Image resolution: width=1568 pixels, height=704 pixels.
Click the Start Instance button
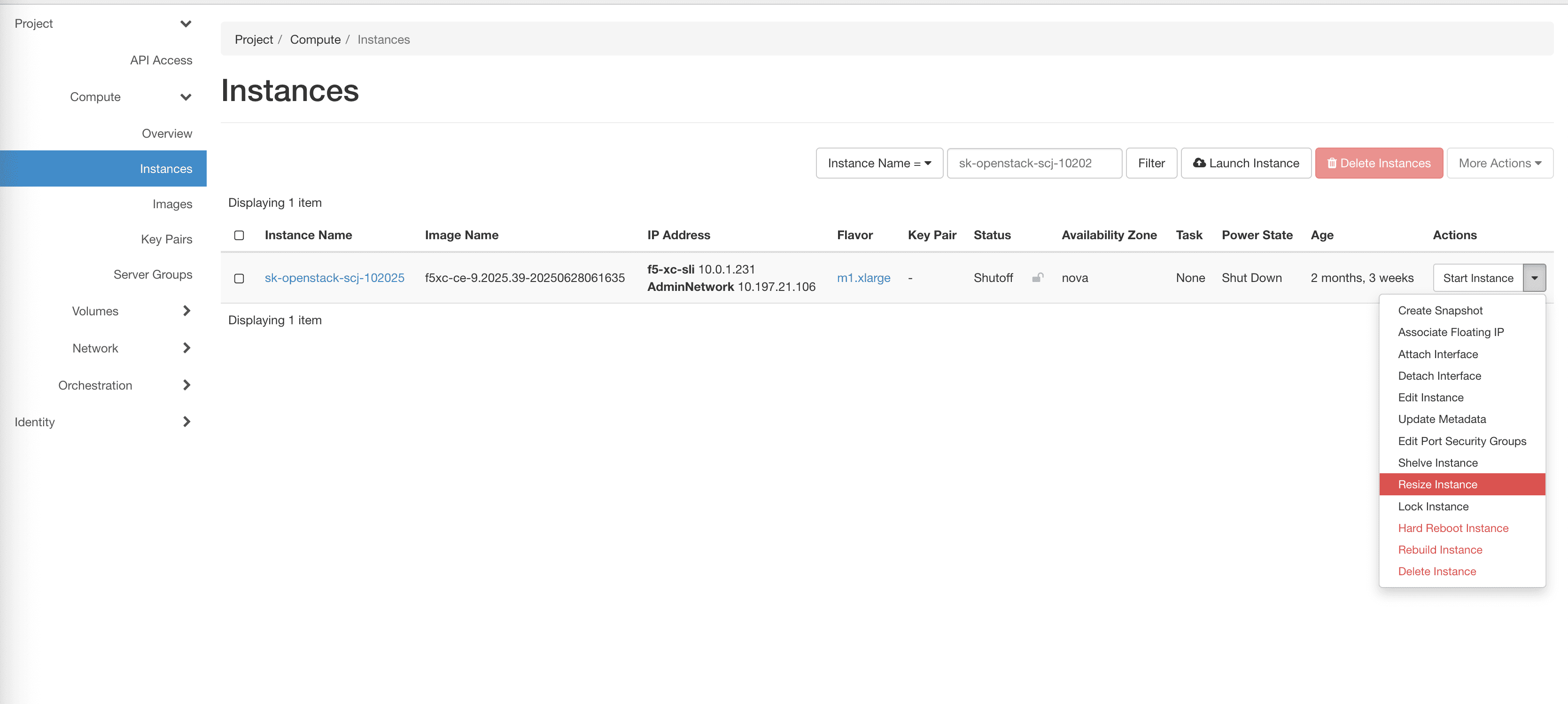click(x=1479, y=278)
